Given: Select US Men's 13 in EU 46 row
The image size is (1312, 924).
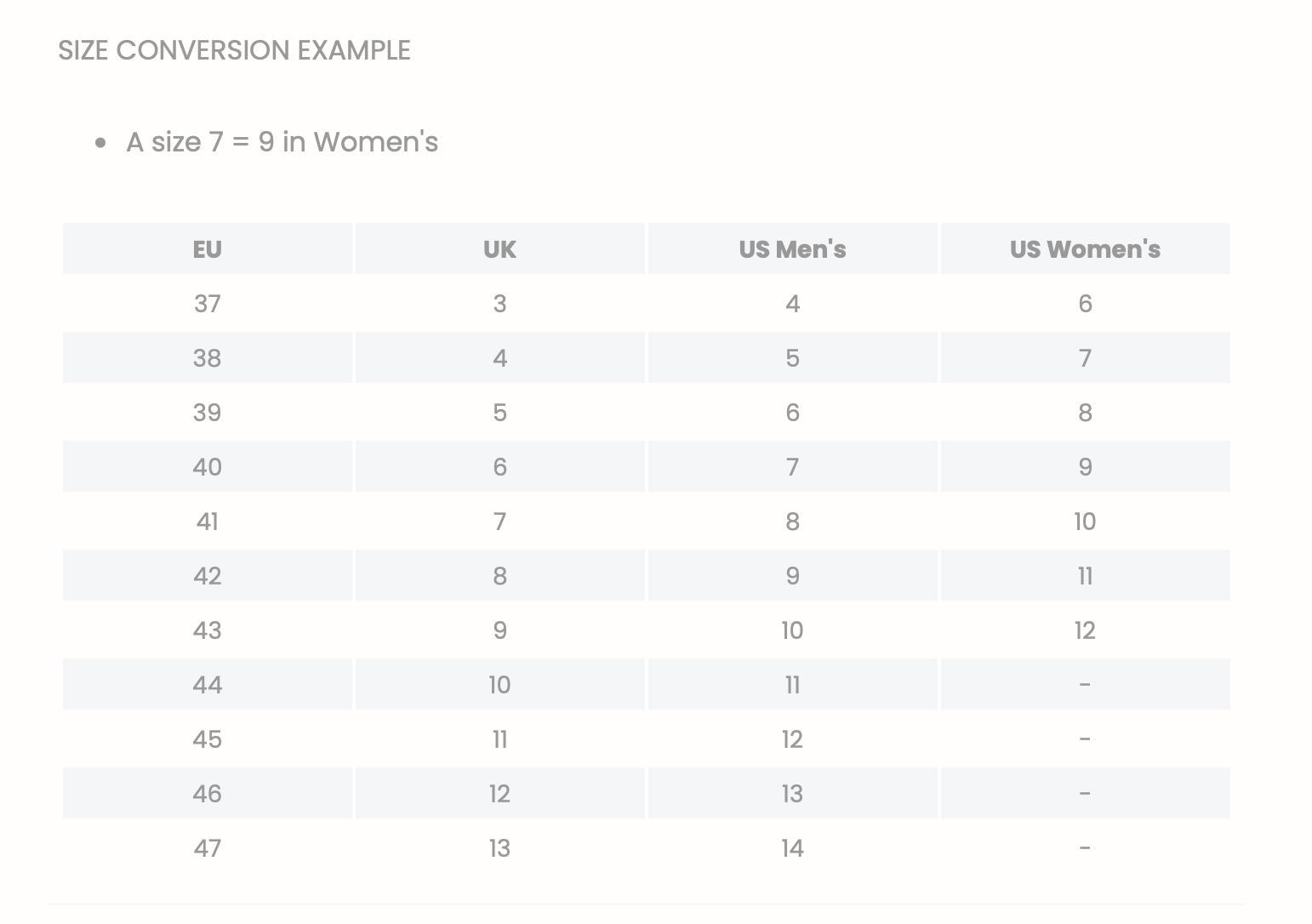Looking at the screenshot, I should tap(792, 794).
